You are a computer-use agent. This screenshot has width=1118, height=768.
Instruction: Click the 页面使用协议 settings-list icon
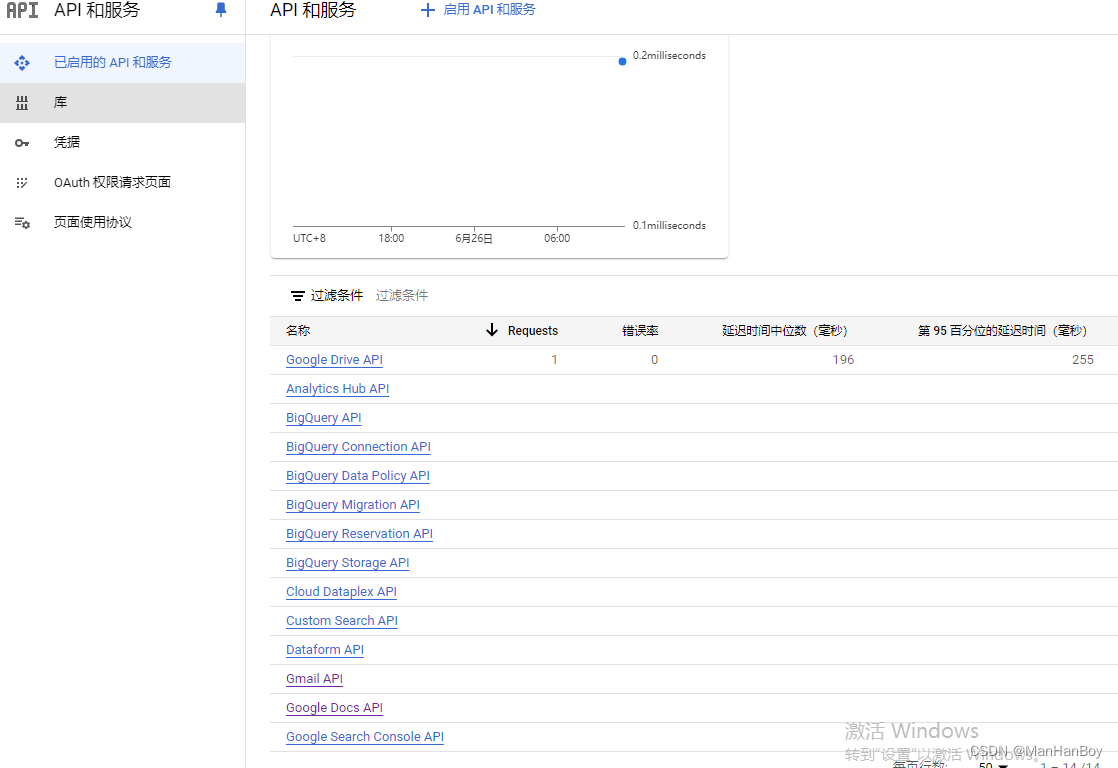[22, 222]
